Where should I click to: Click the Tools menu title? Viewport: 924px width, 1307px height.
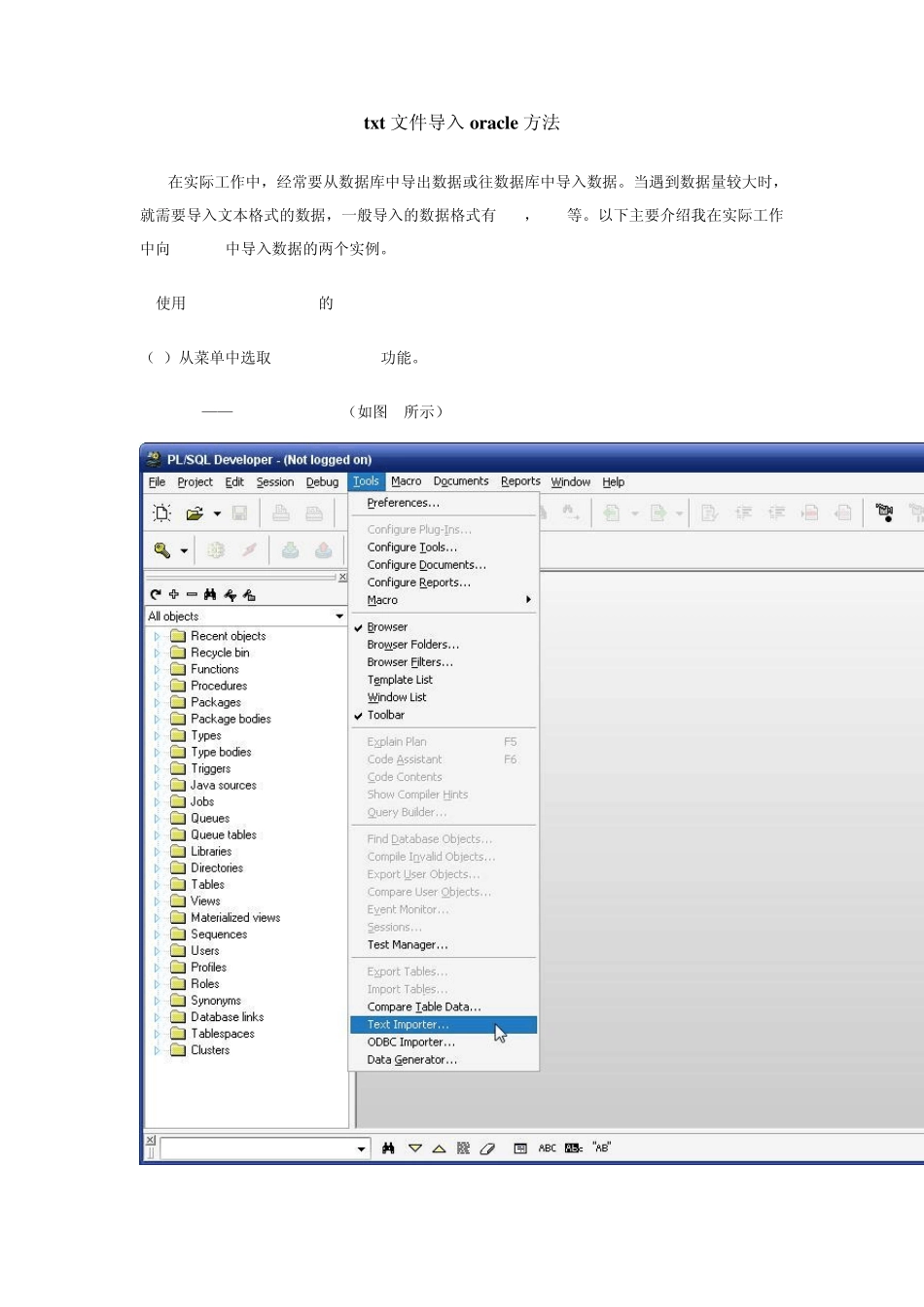(366, 481)
